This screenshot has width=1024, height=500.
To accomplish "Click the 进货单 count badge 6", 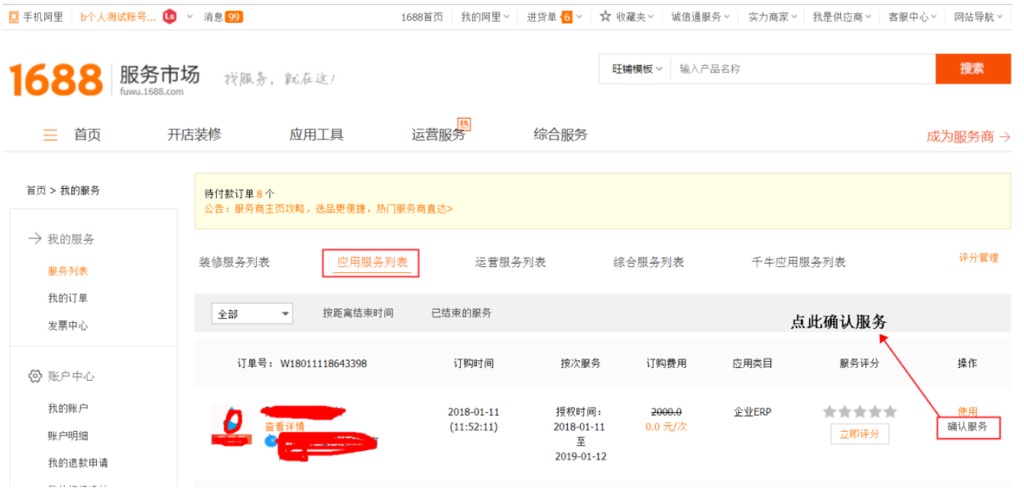I will [566, 17].
